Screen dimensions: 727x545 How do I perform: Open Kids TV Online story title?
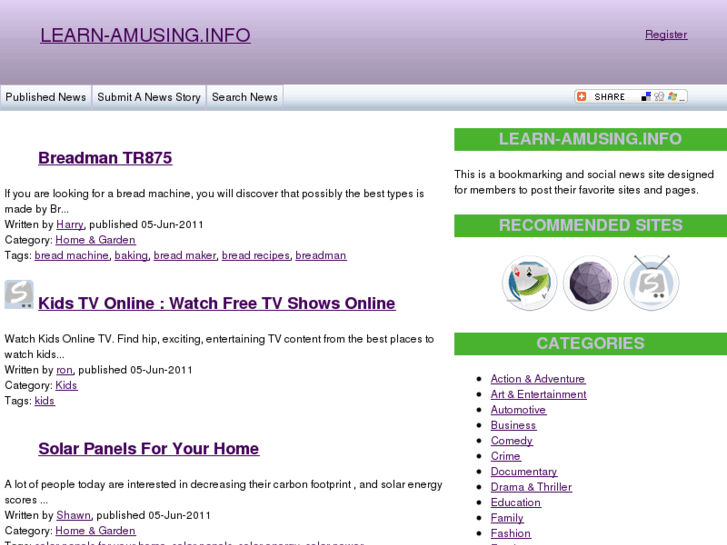217,303
